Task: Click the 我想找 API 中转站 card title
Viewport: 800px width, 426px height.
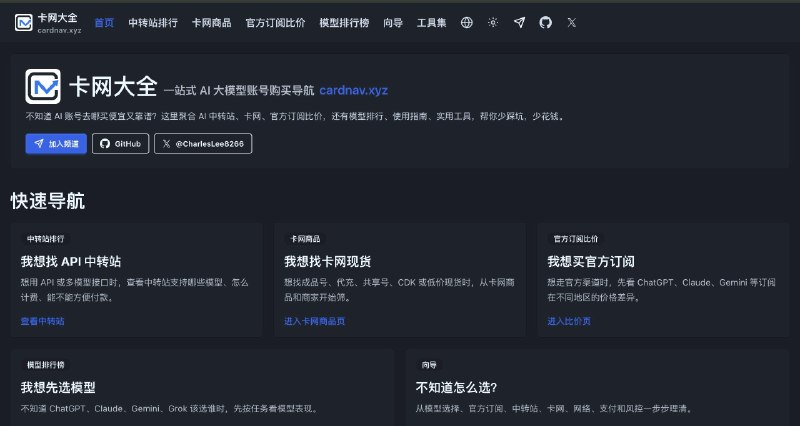Action: tap(71, 262)
